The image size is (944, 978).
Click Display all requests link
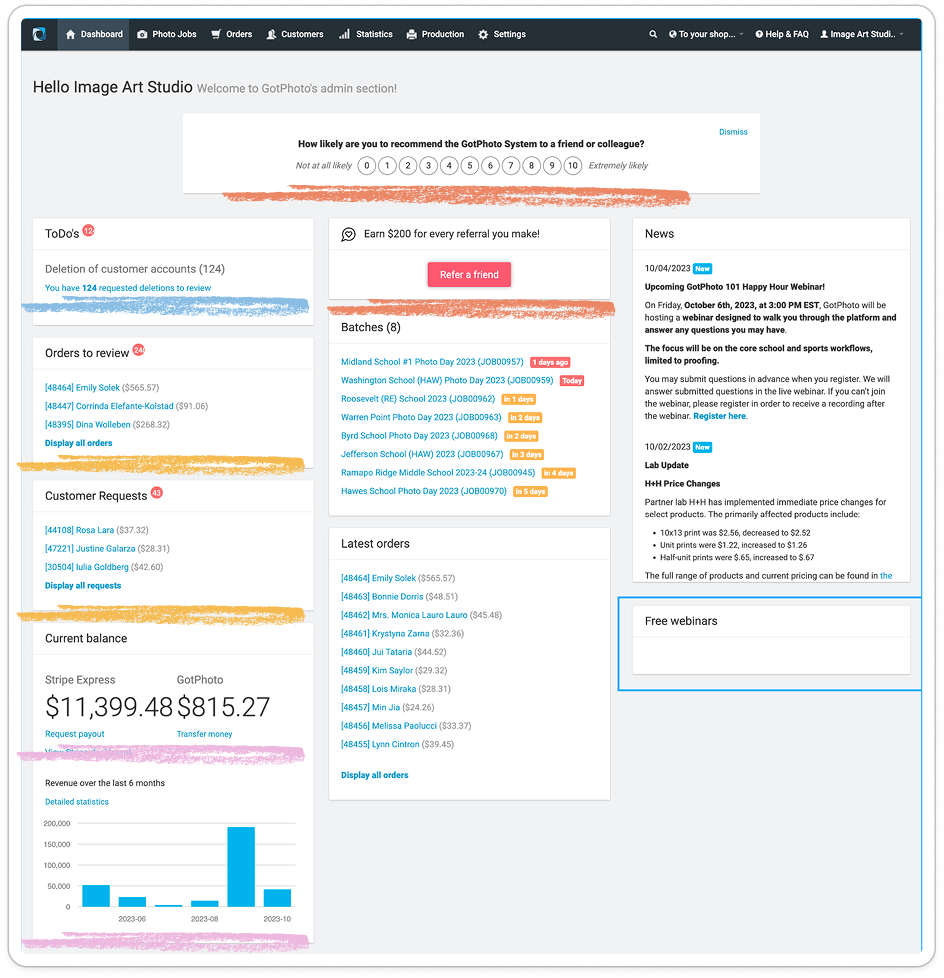[83, 586]
